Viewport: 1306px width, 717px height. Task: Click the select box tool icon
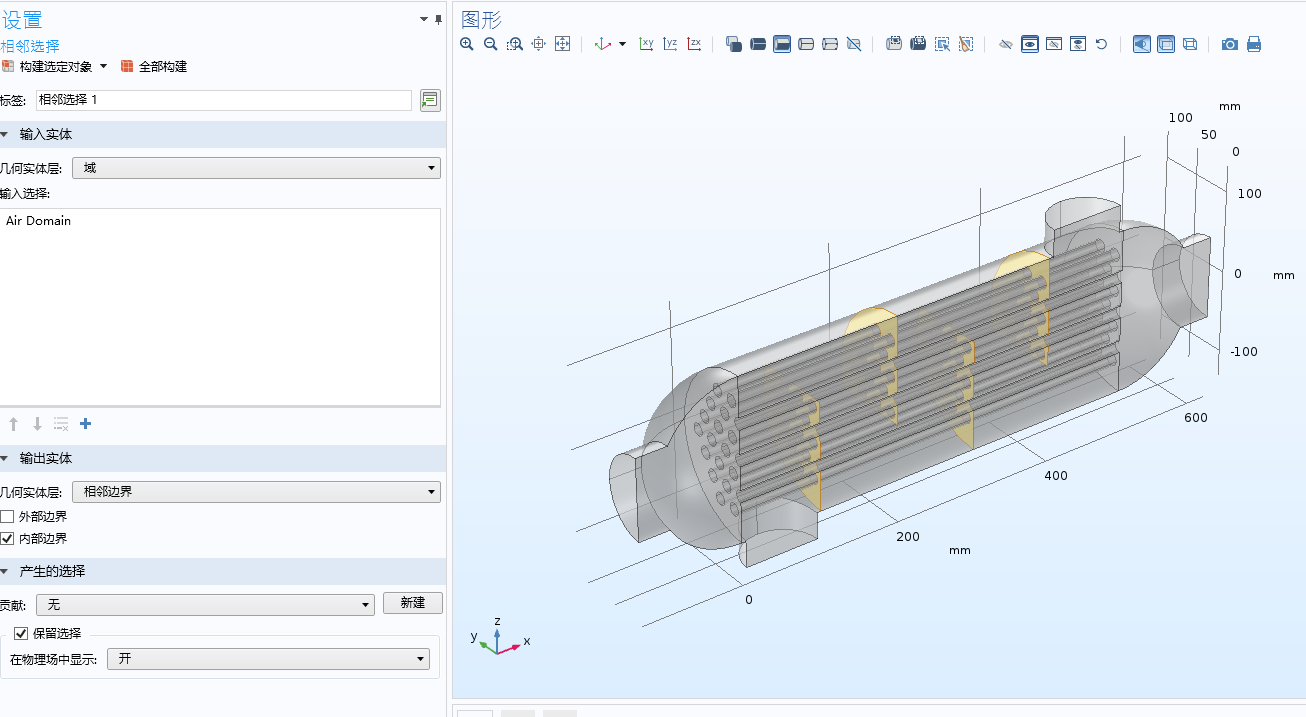(894, 44)
